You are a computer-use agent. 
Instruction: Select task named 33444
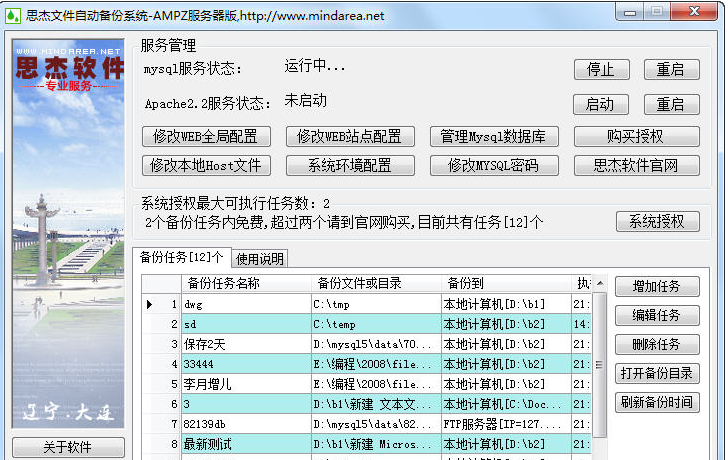tap(246, 364)
